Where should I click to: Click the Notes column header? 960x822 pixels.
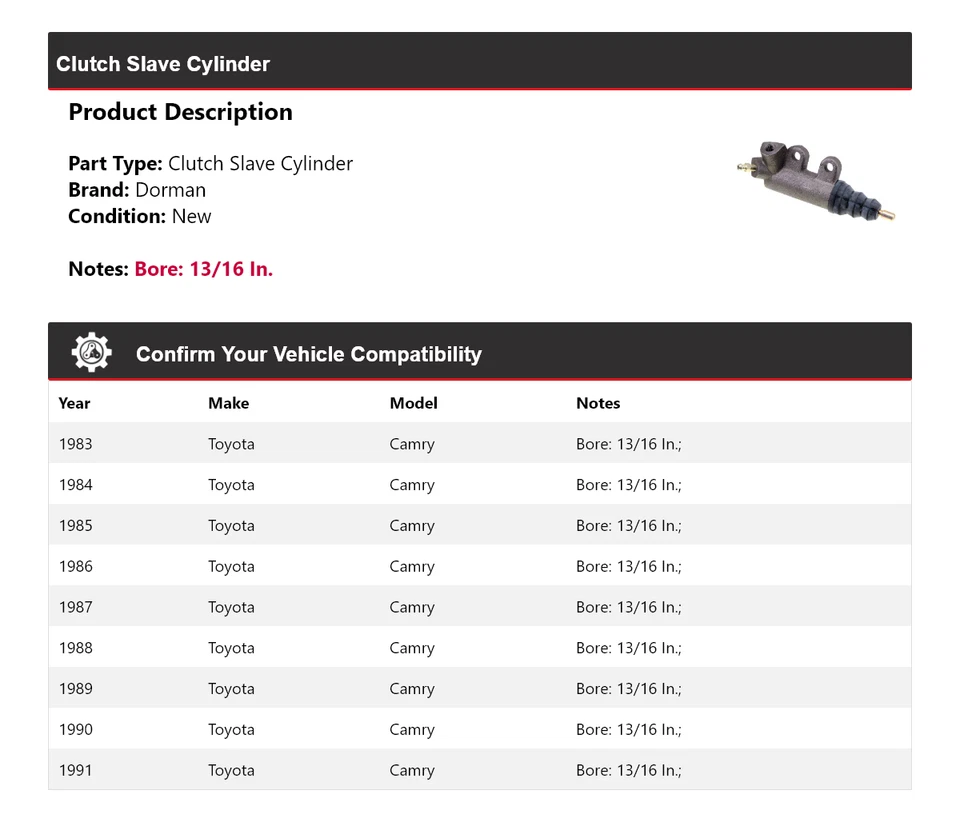(598, 403)
